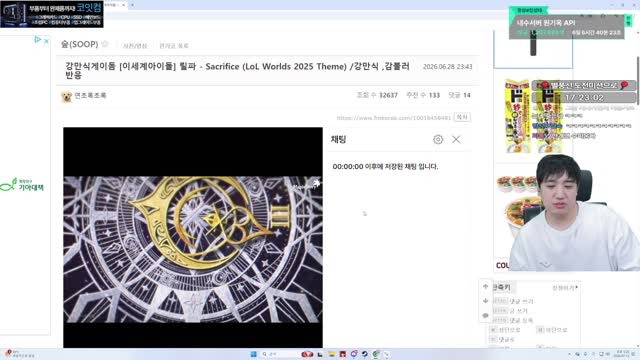Close the left ad with X
This screenshot has width=640, height=360.
(46, 41)
